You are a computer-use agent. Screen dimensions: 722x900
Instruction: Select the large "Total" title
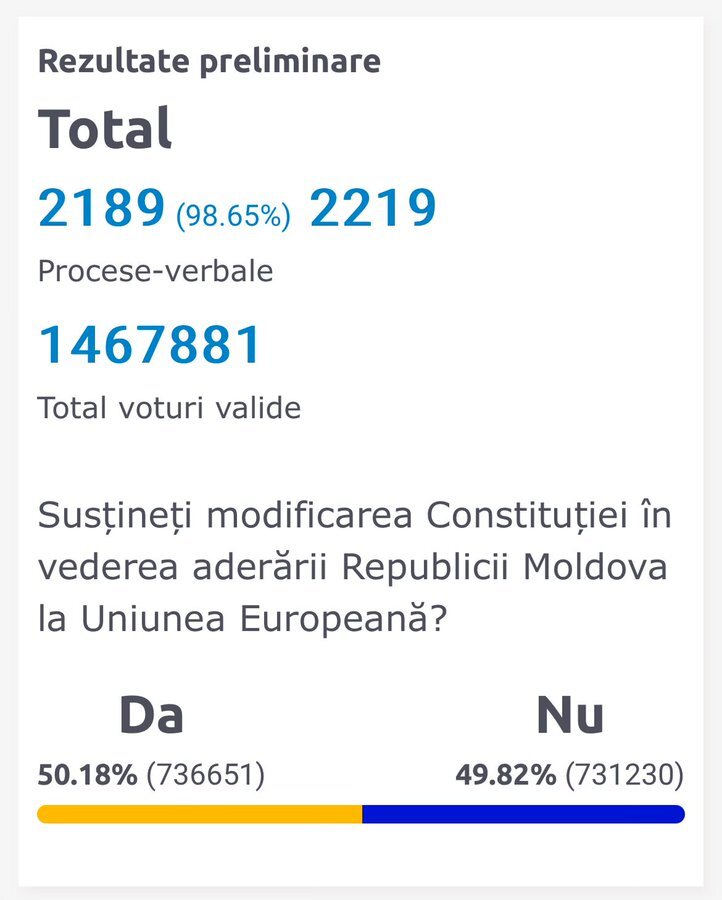click(105, 129)
